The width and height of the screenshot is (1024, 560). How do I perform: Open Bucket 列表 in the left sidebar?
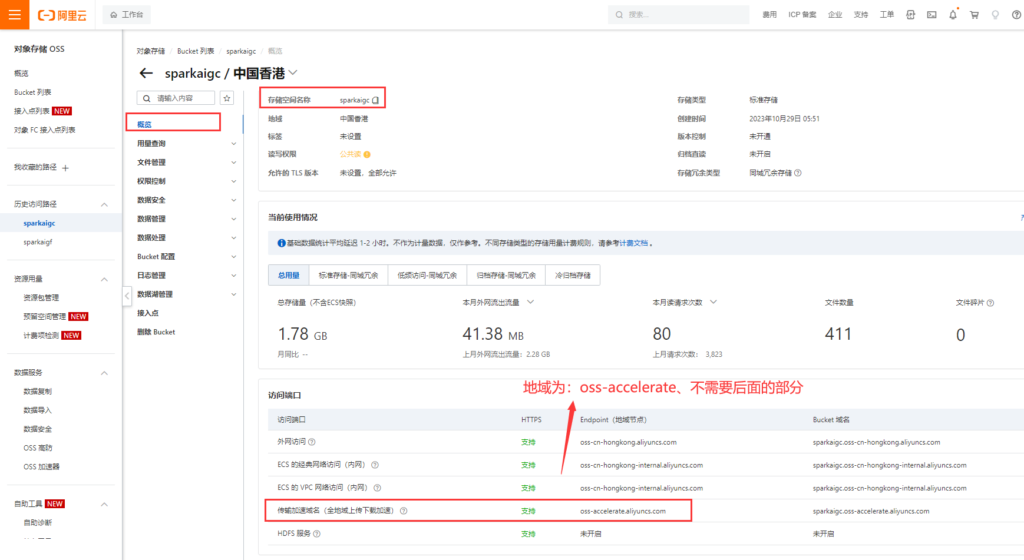click(x=31, y=92)
